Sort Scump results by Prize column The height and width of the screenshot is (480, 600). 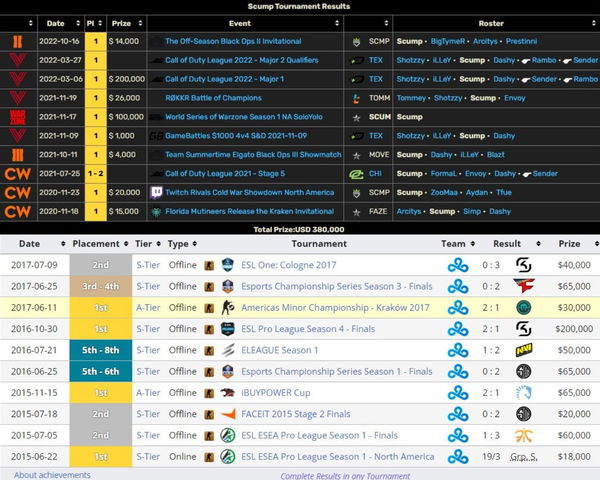click(x=140, y=23)
